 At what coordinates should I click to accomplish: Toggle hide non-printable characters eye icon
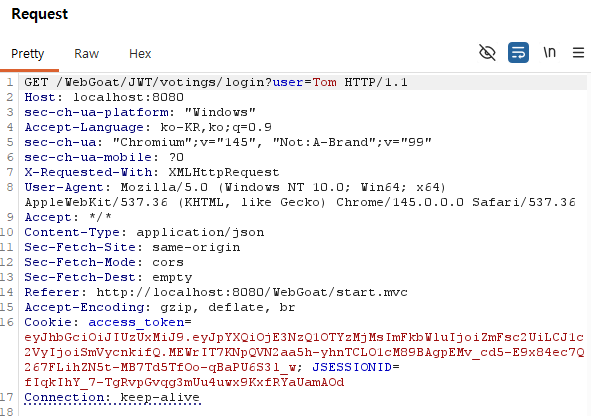(x=487, y=52)
